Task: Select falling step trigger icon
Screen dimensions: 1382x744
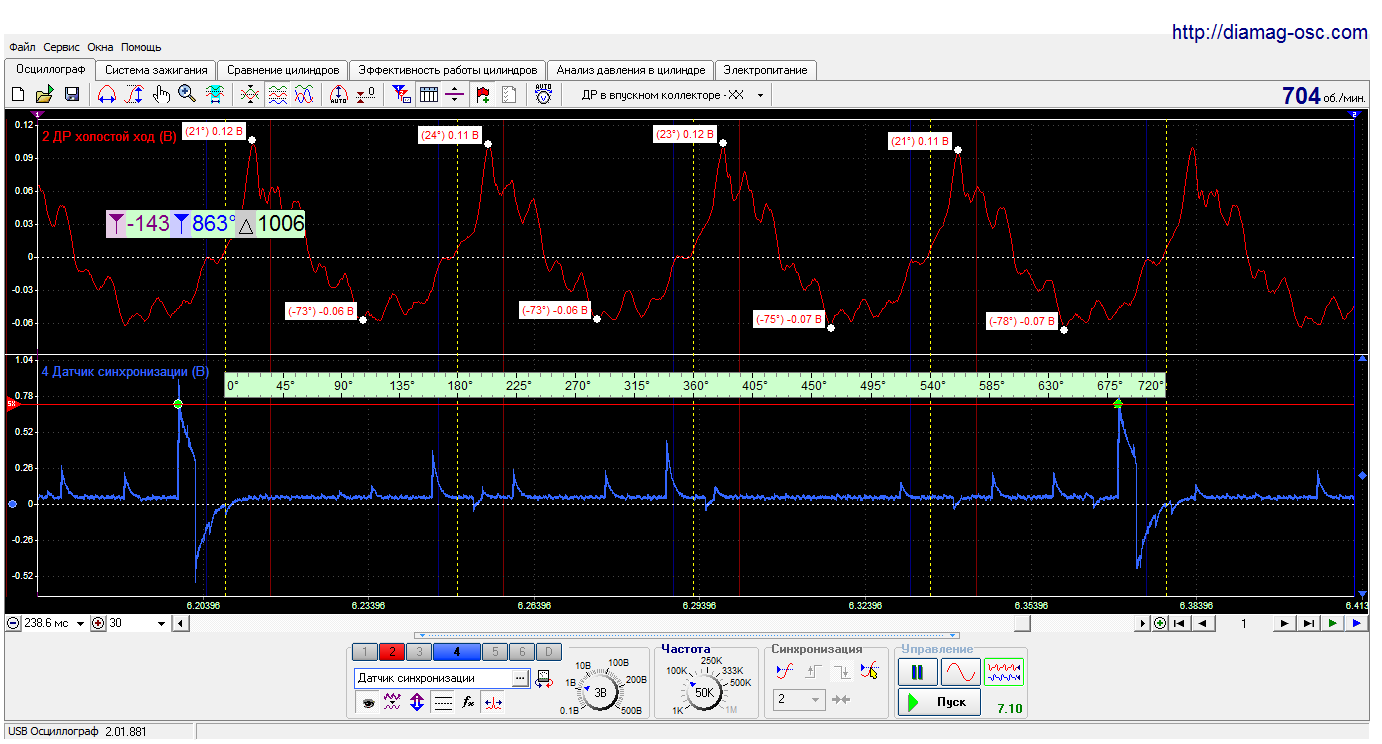Action: pyautogui.click(x=842, y=671)
